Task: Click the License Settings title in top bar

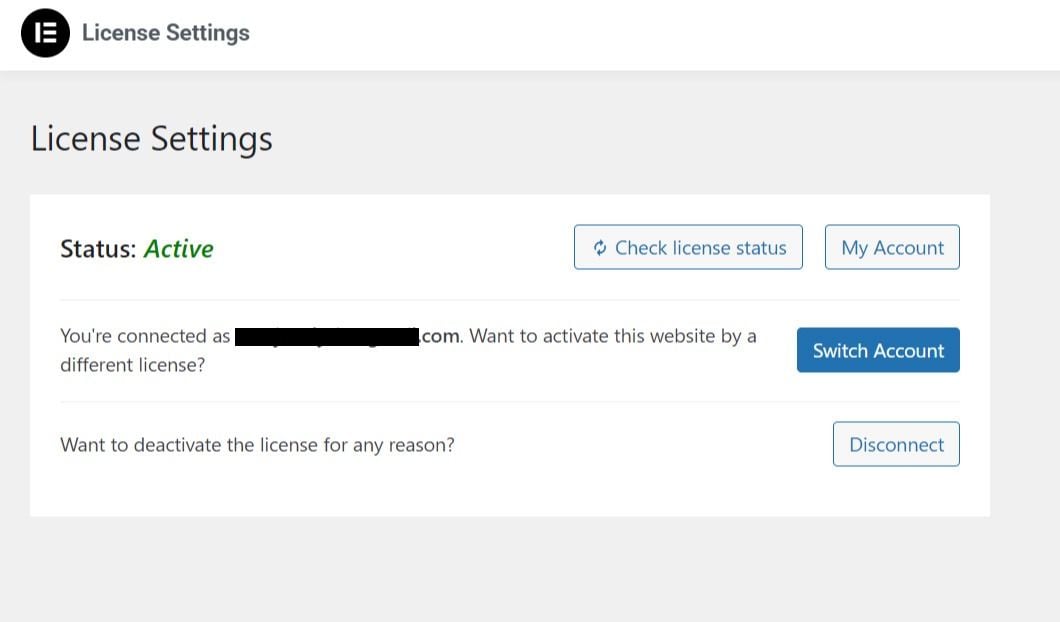Action: click(x=166, y=32)
